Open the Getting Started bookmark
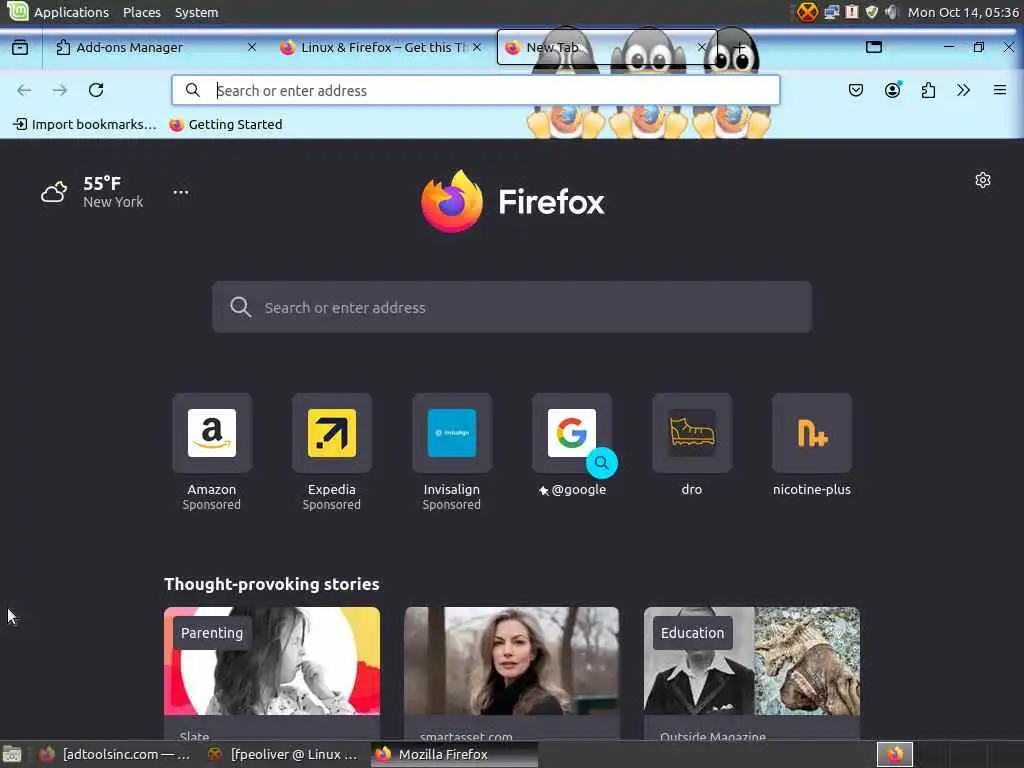The height and width of the screenshot is (768, 1024). click(226, 124)
